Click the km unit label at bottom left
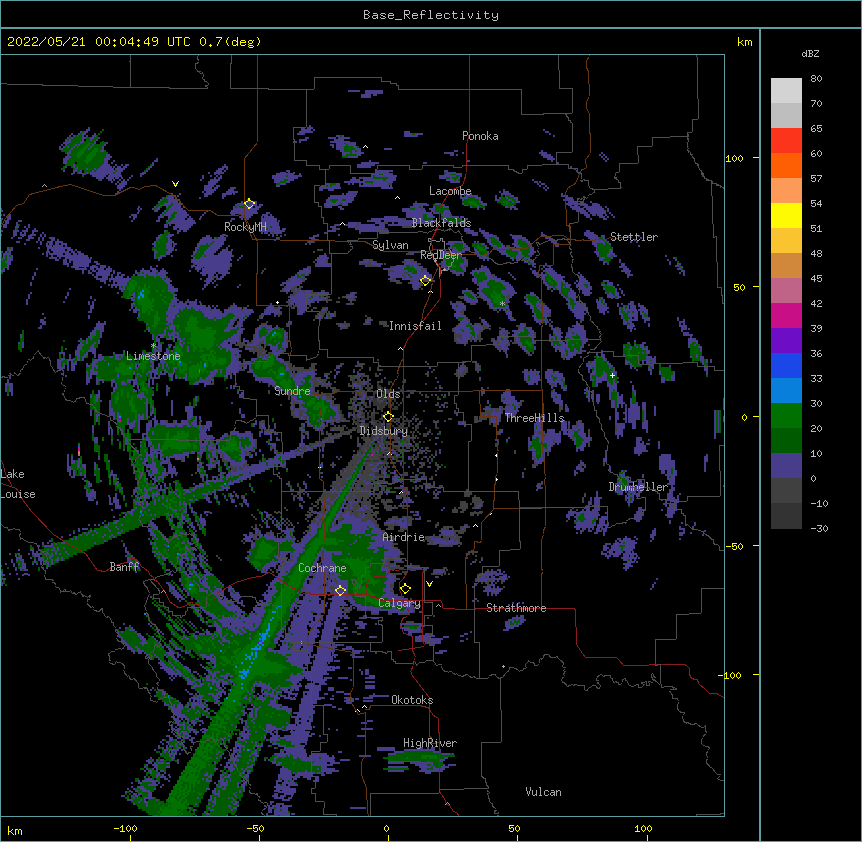 pyautogui.click(x=15, y=830)
